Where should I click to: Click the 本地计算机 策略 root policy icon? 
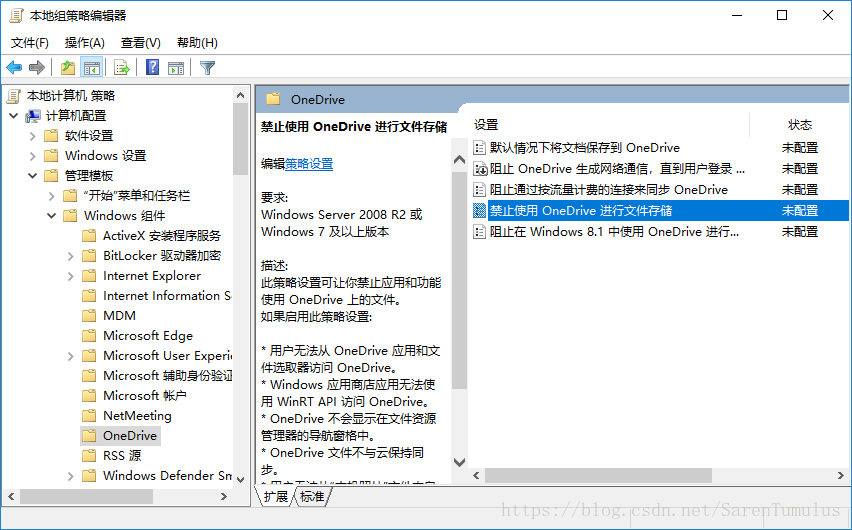[14, 96]
